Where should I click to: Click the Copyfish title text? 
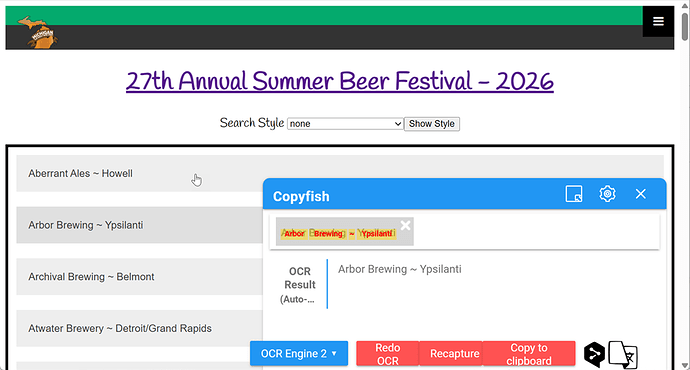point(301,196)
